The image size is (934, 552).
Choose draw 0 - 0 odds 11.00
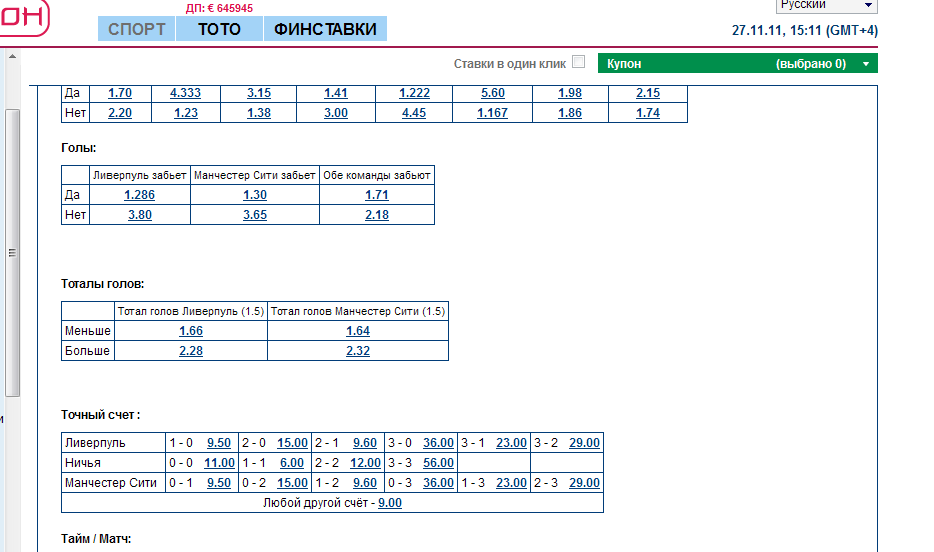coord(219,463)
